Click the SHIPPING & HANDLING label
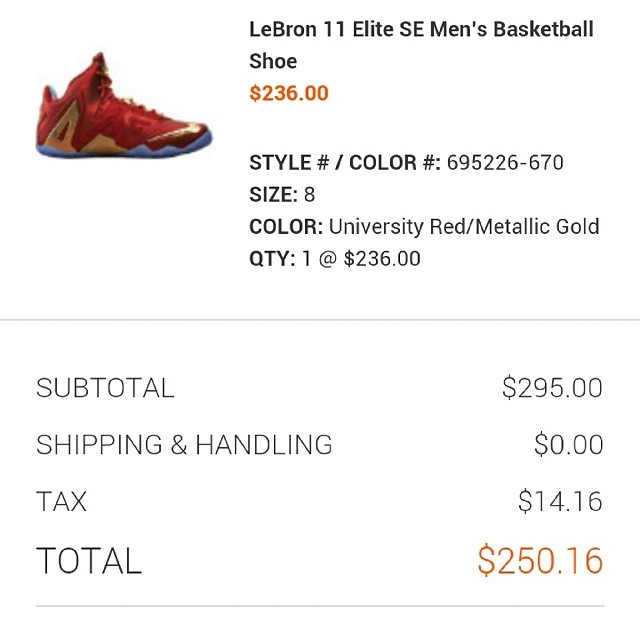This screenshot has height=640, width=640. pyautogui.click(x=184, y=445)
